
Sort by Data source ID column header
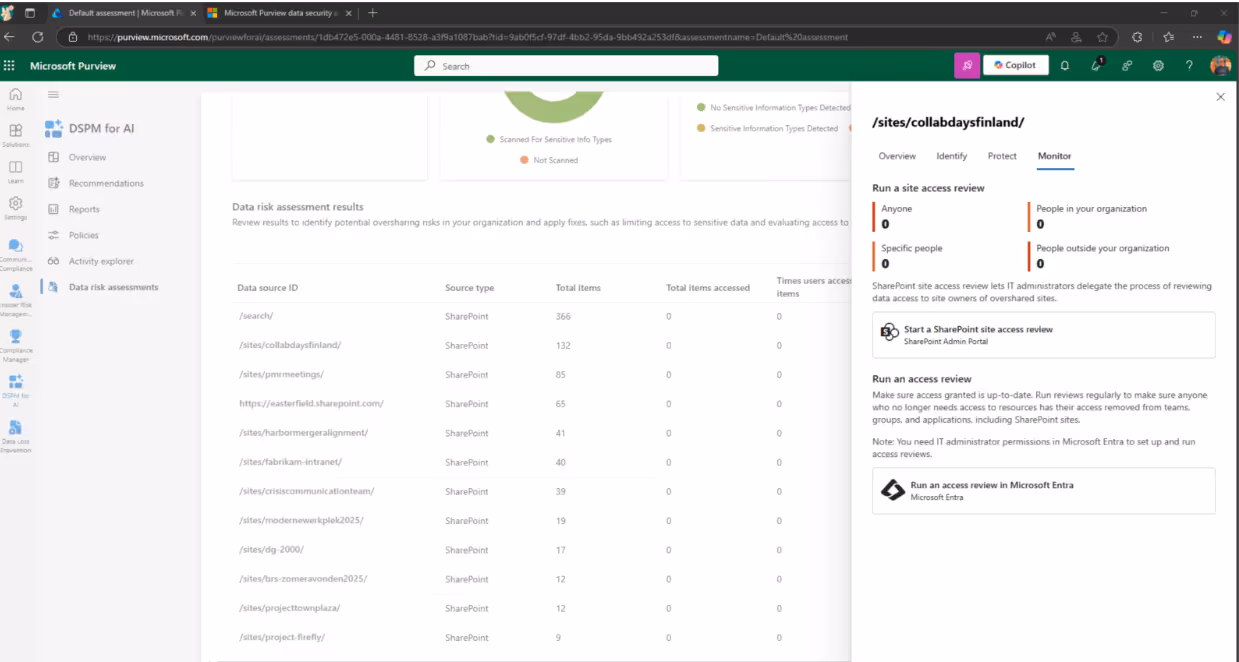point(267,288)
